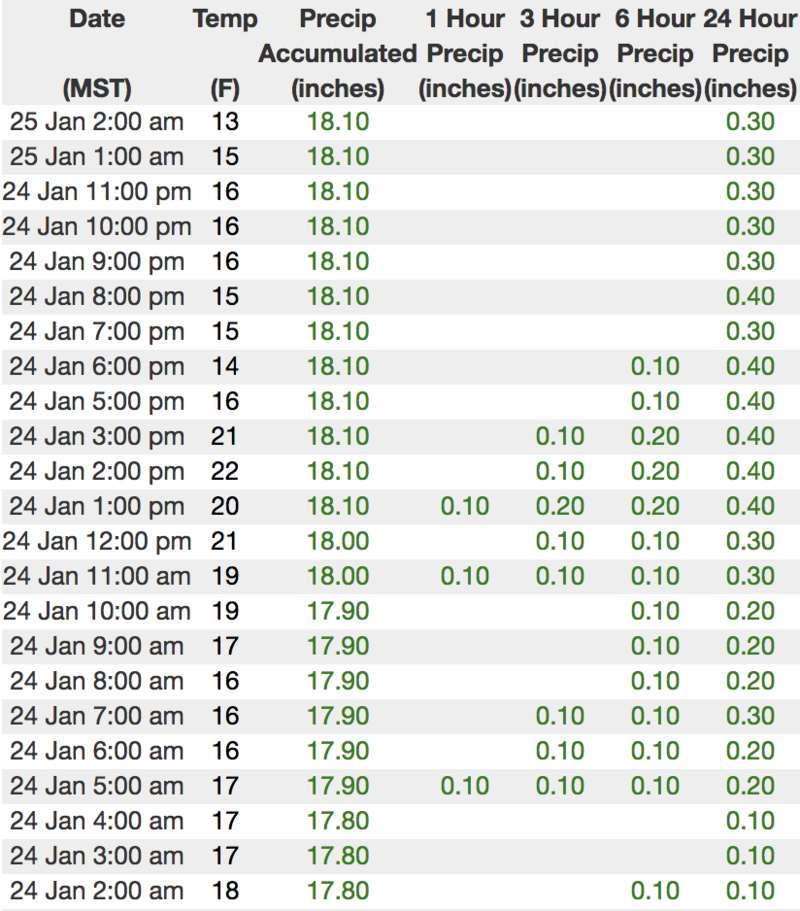Click temperature 13 in the 25 Jan 2:00 am row
Viewport: 800px width, 911px height.
point(225,122)
